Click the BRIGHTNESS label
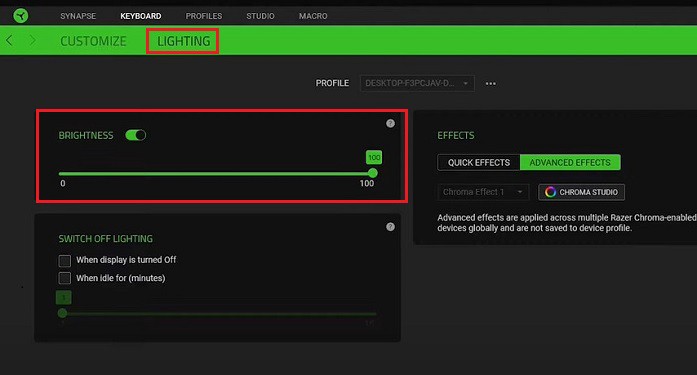Image resolution: width=697 pixels, height=375 pixels. tap(86, 136)
